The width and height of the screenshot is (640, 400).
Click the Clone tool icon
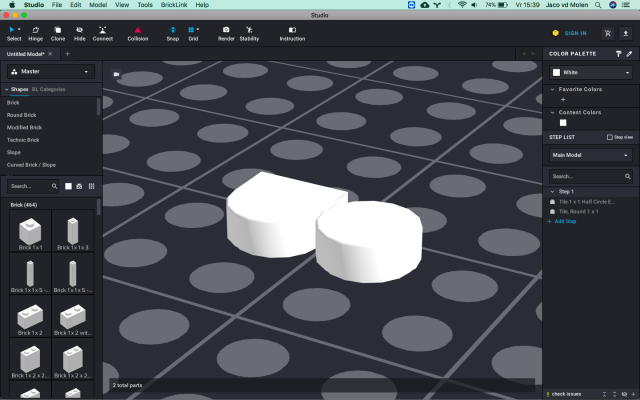click(58, 33)
